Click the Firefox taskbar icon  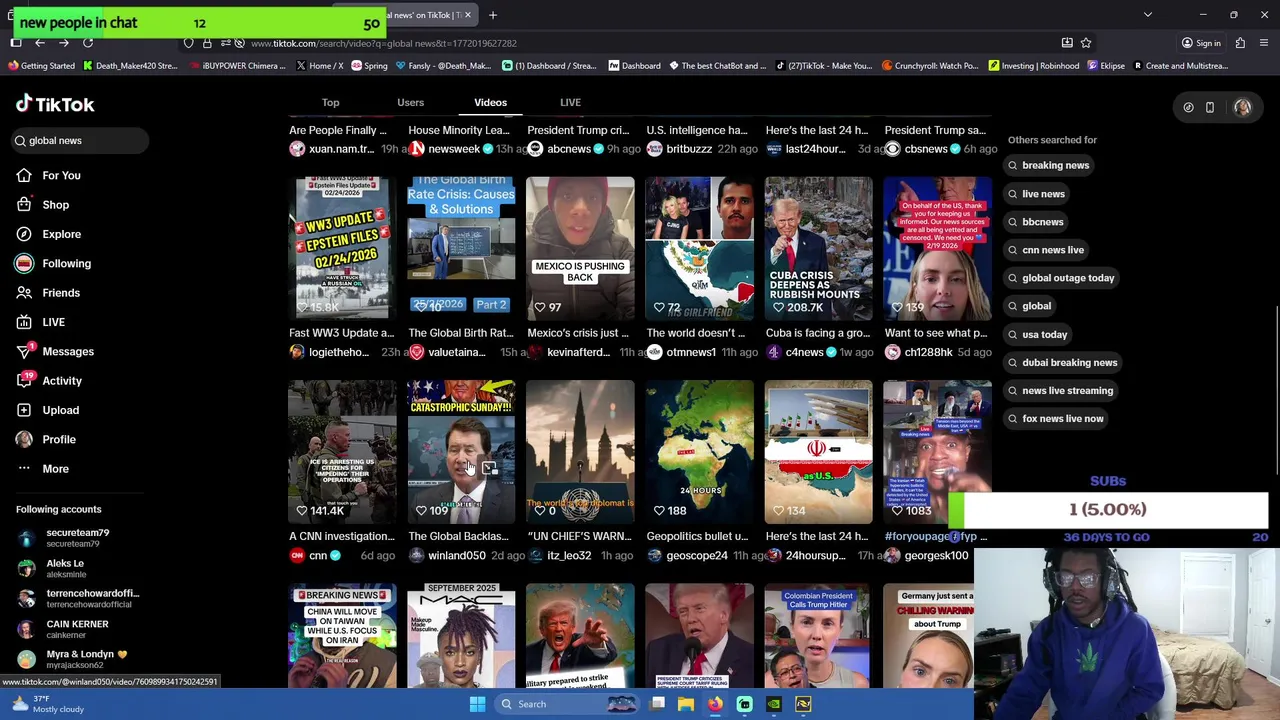coord(715,704)
